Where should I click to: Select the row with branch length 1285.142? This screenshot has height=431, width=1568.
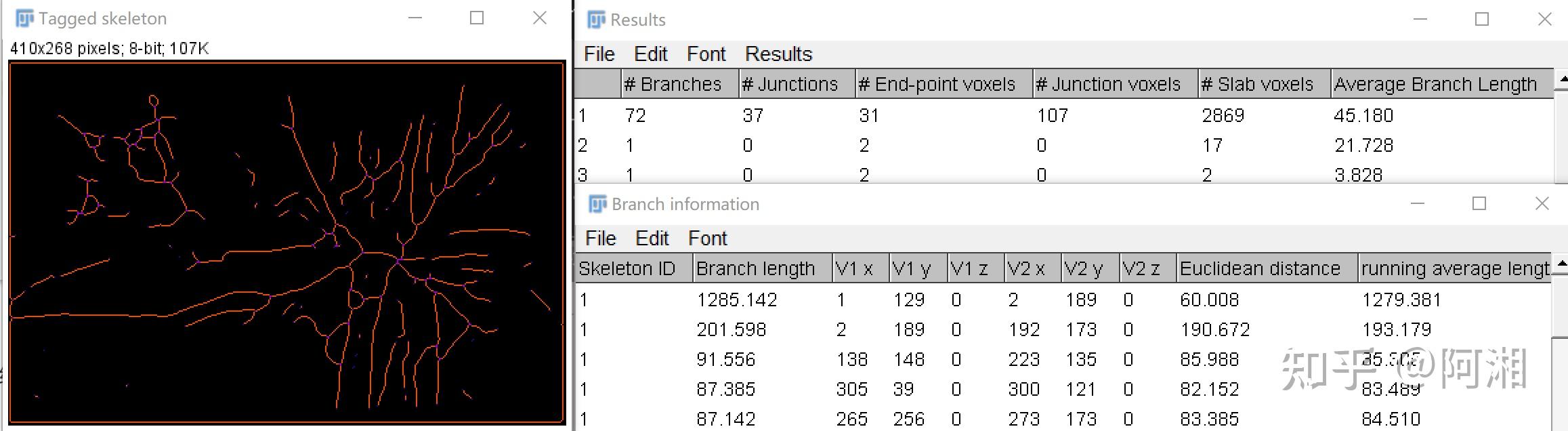point(736,300)
